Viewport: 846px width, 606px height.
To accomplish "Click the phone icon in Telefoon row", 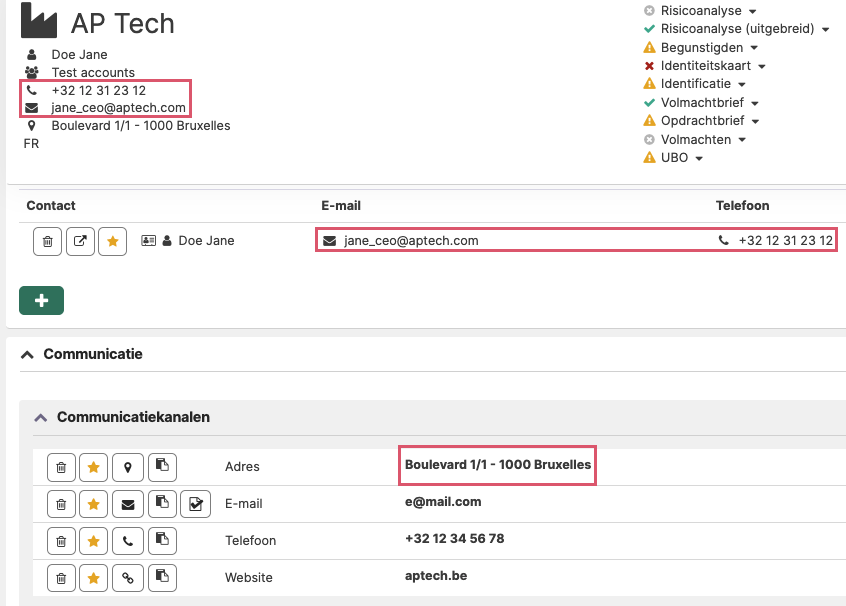I will point(128,541).
